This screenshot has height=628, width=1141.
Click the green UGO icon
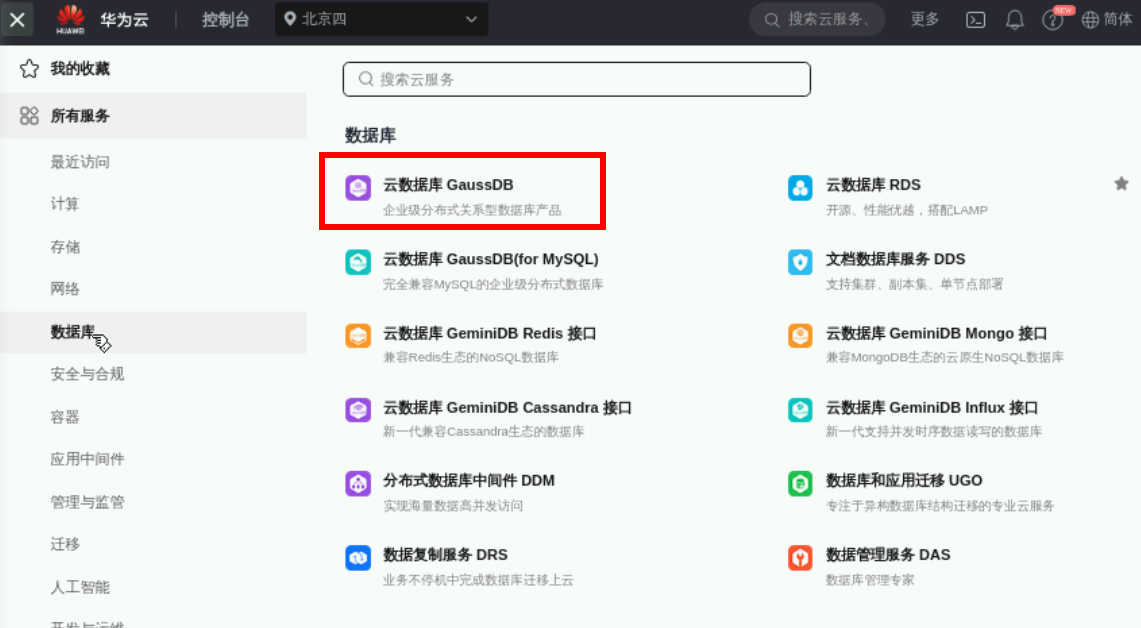(800, 483)
